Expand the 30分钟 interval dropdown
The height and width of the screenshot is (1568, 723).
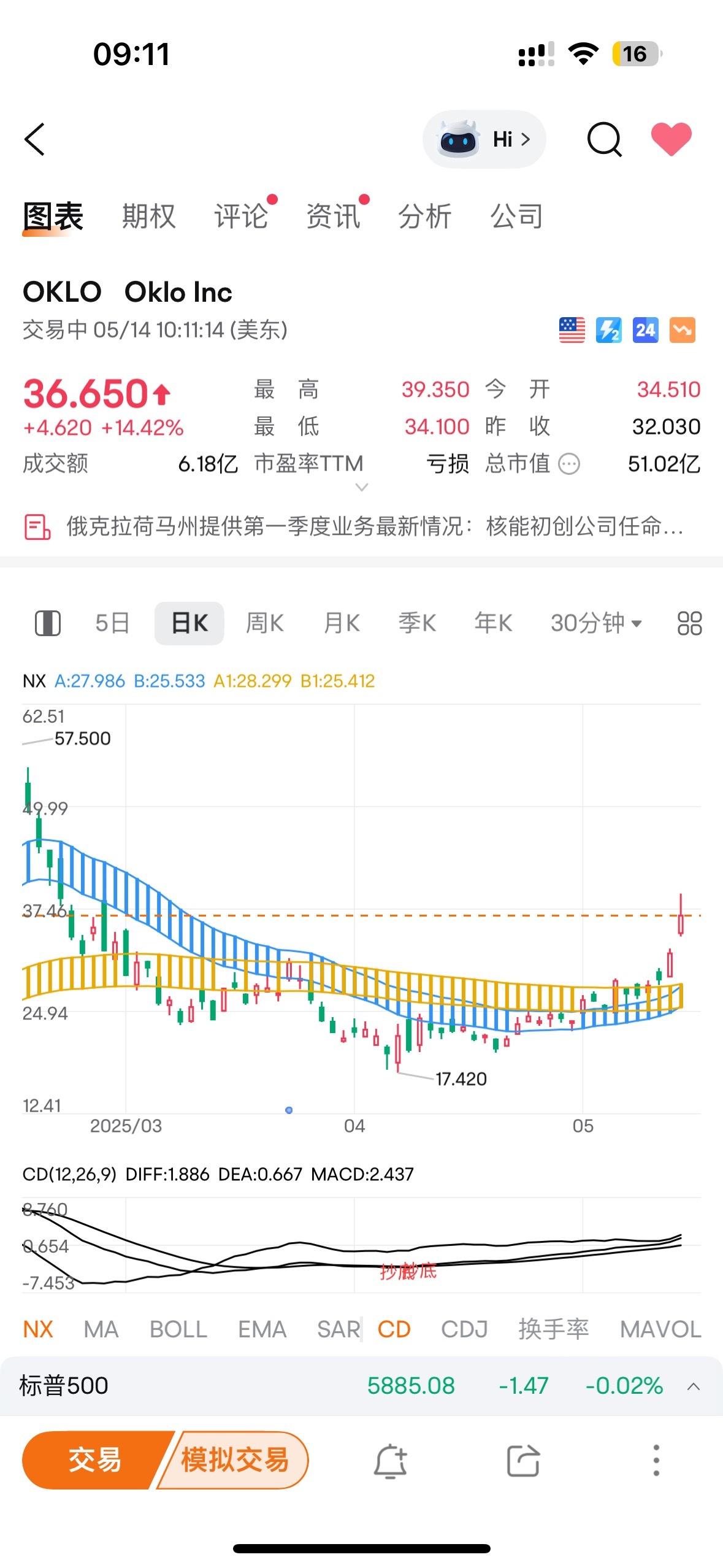coord(596,623)
